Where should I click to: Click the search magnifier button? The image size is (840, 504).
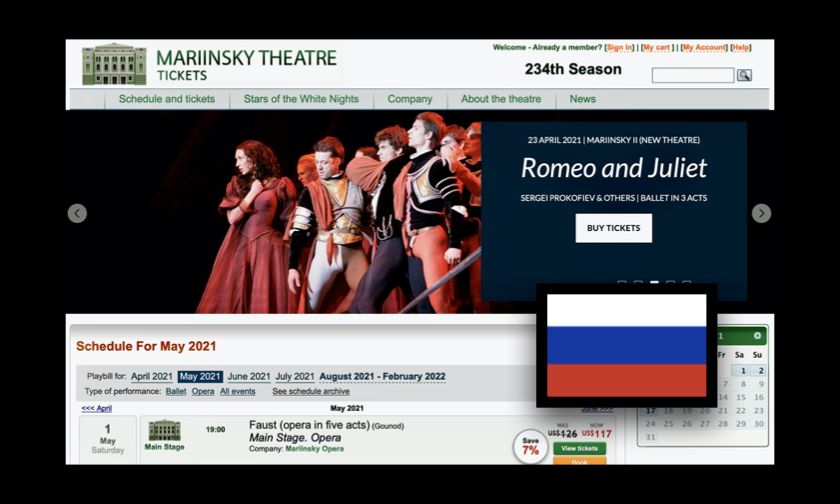744,75
